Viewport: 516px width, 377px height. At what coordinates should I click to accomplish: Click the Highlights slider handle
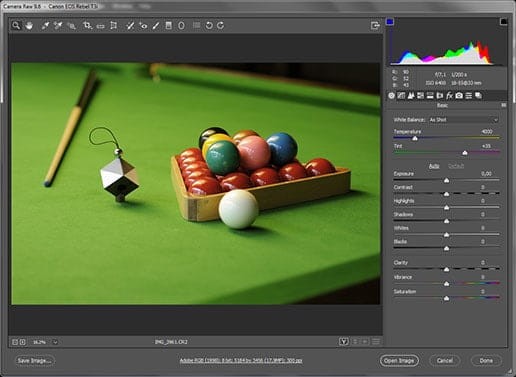coord(447,208)
